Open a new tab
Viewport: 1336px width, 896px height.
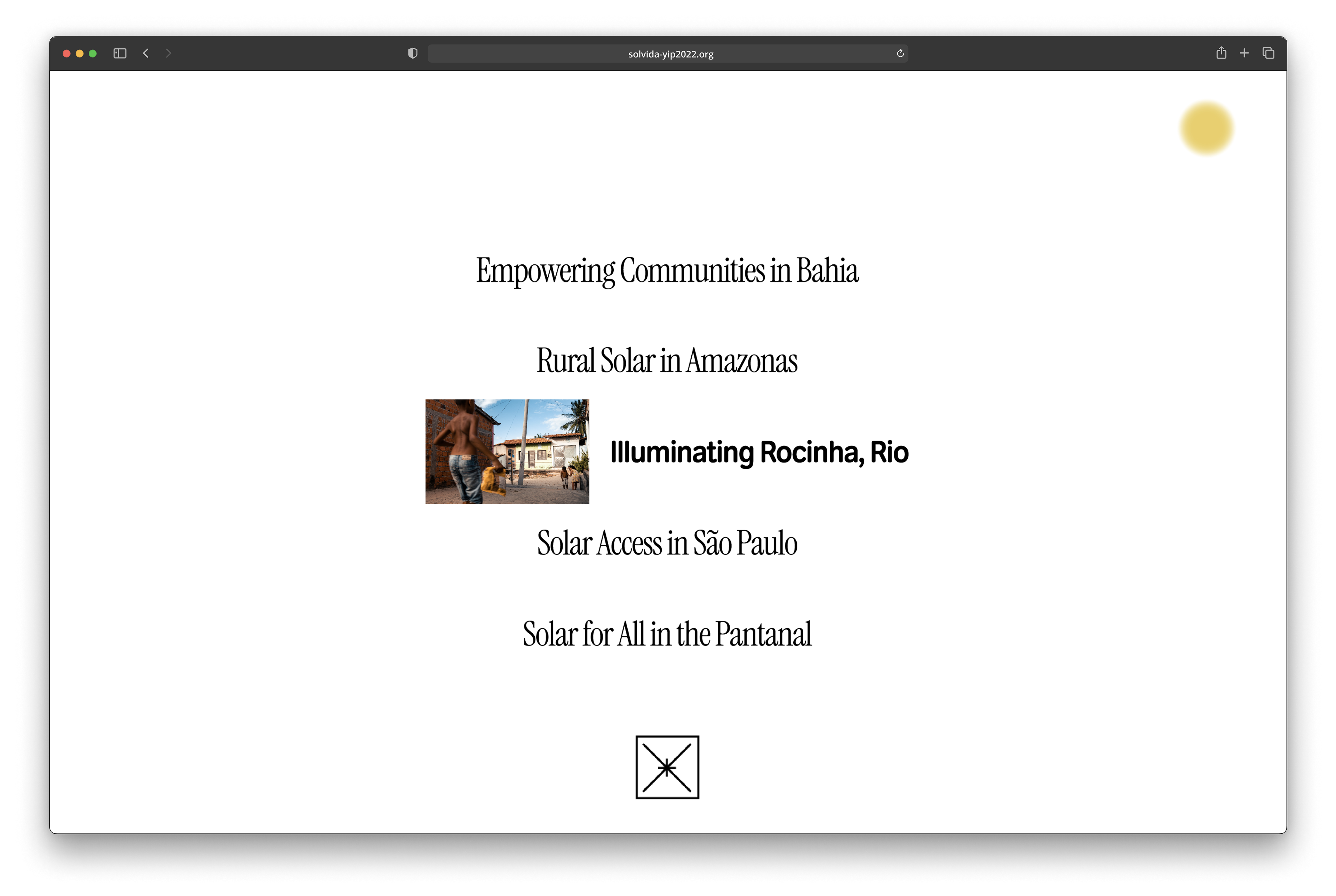coord(1244,53)
